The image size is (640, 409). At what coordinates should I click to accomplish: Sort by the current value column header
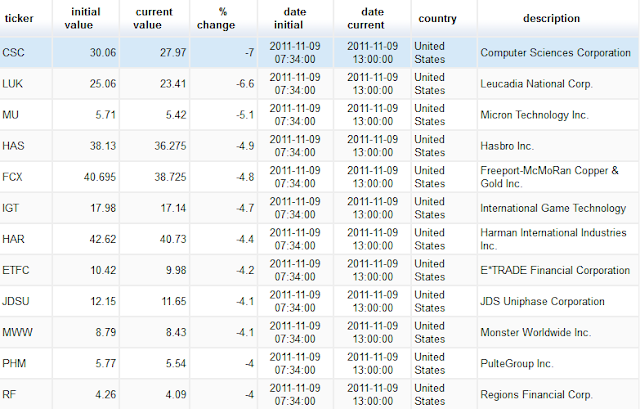154,18
